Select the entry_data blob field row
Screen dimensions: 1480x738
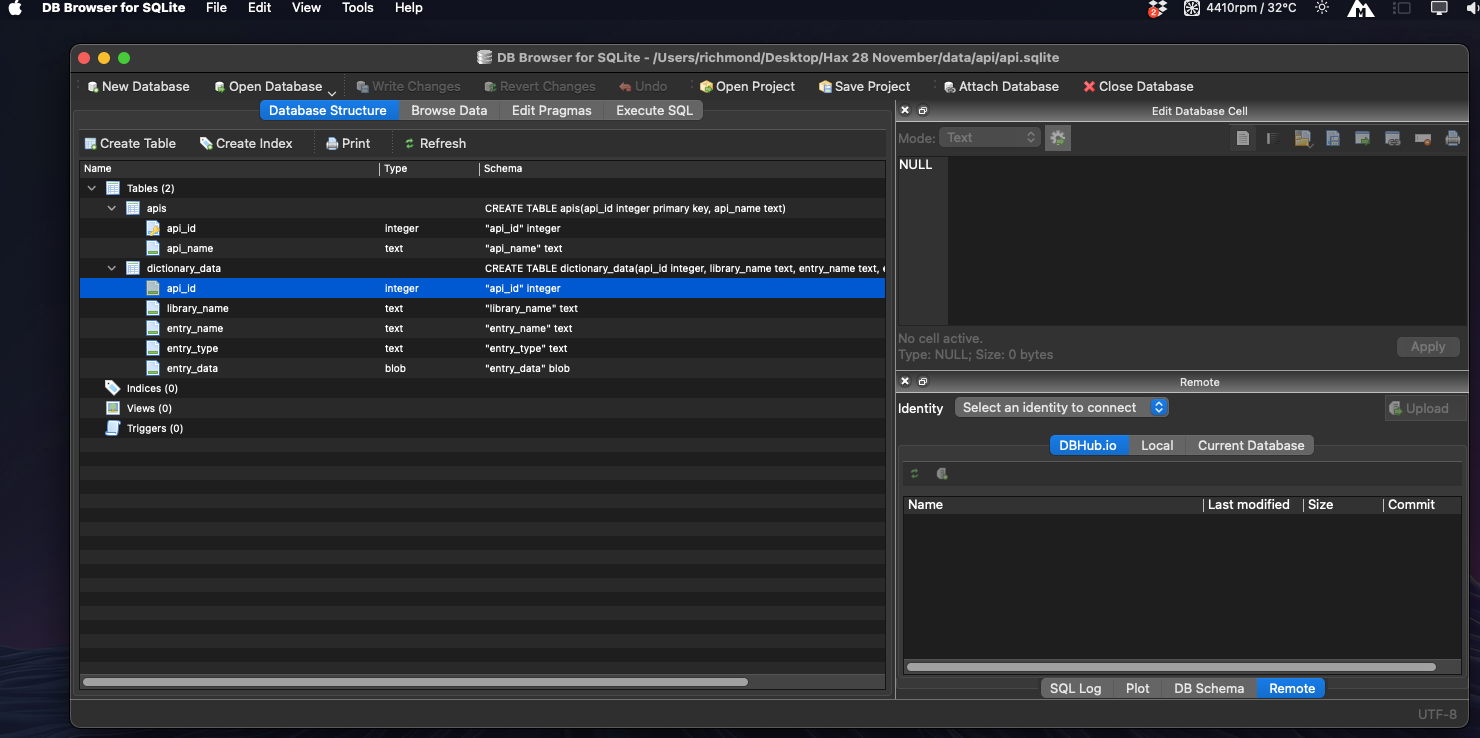pos(482,368)
